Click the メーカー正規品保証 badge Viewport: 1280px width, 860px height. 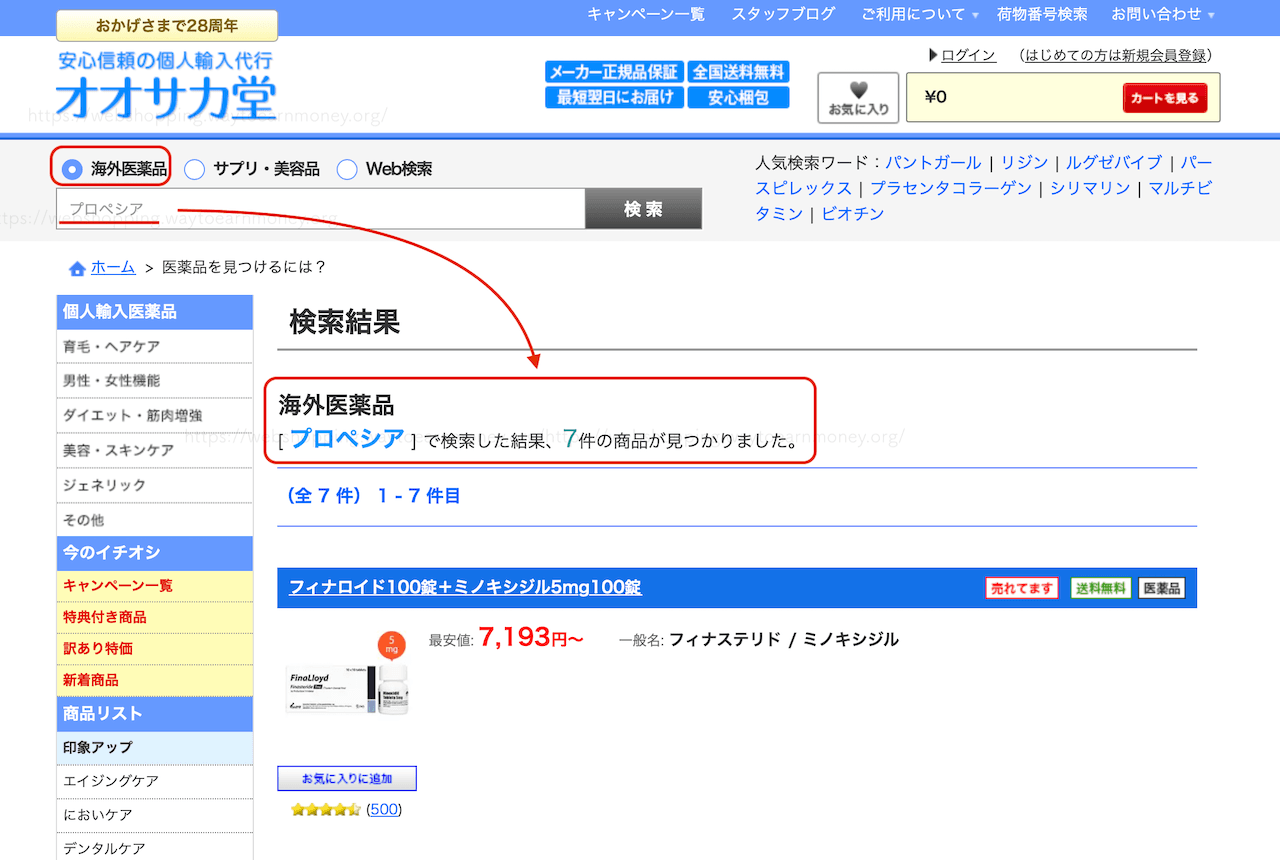[x=613, y=72]
